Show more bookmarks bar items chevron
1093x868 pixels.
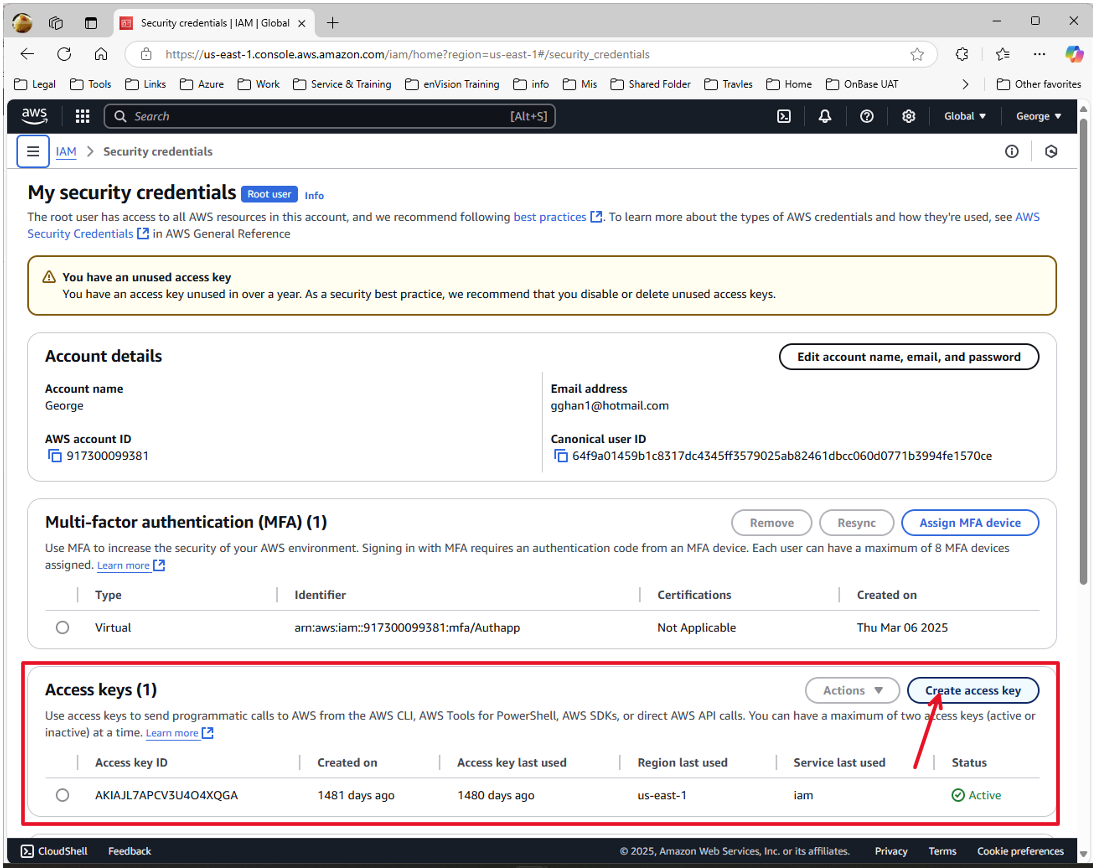point(965,84)
